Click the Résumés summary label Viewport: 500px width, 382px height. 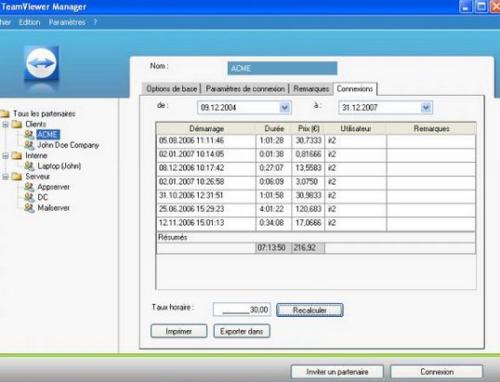click(173, 237)
